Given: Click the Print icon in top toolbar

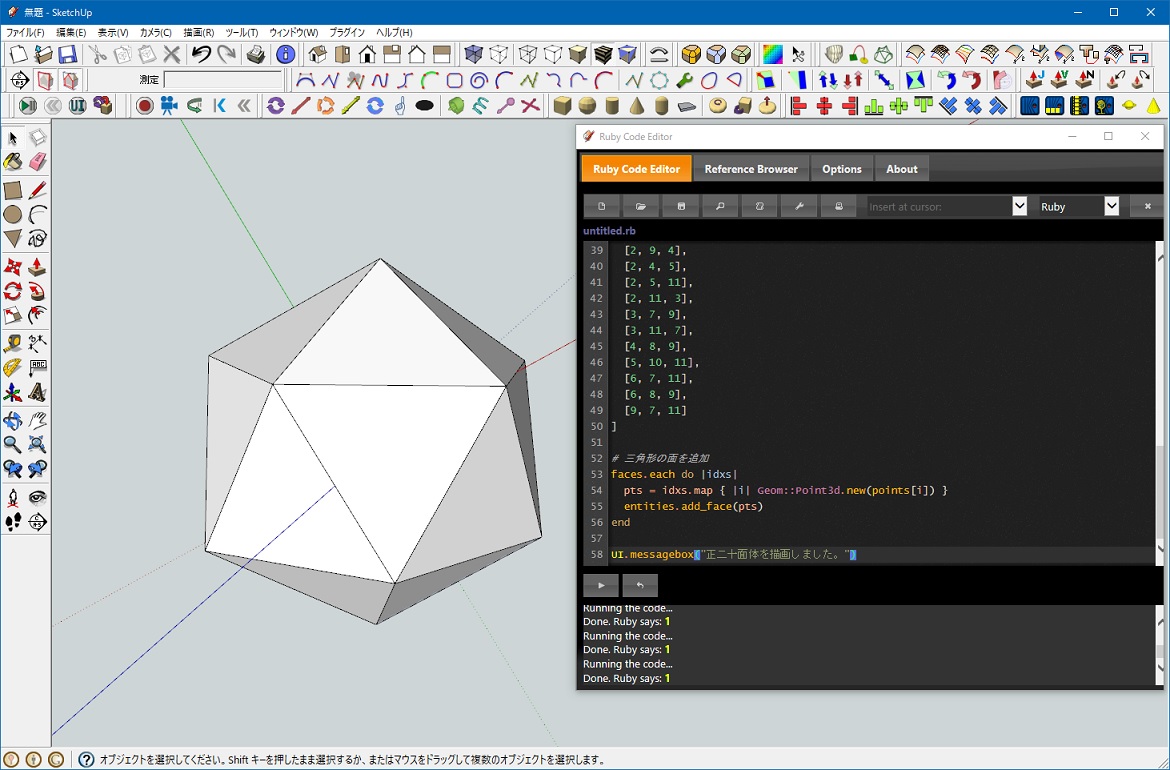Looking at the screenshot, I should (256, 54).
